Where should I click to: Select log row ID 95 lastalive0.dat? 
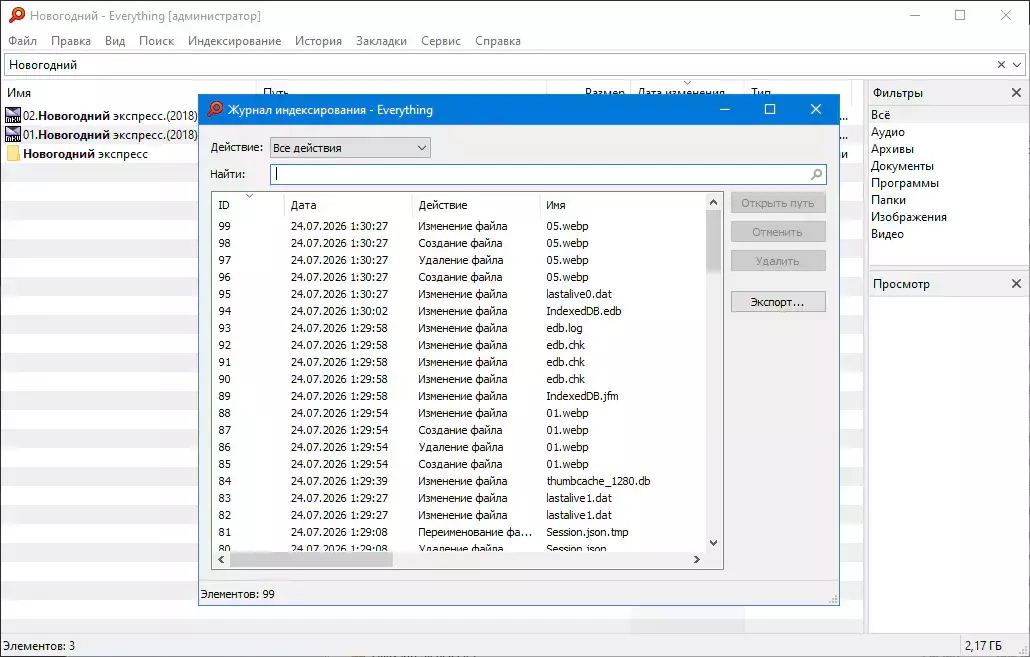[459, 294]
